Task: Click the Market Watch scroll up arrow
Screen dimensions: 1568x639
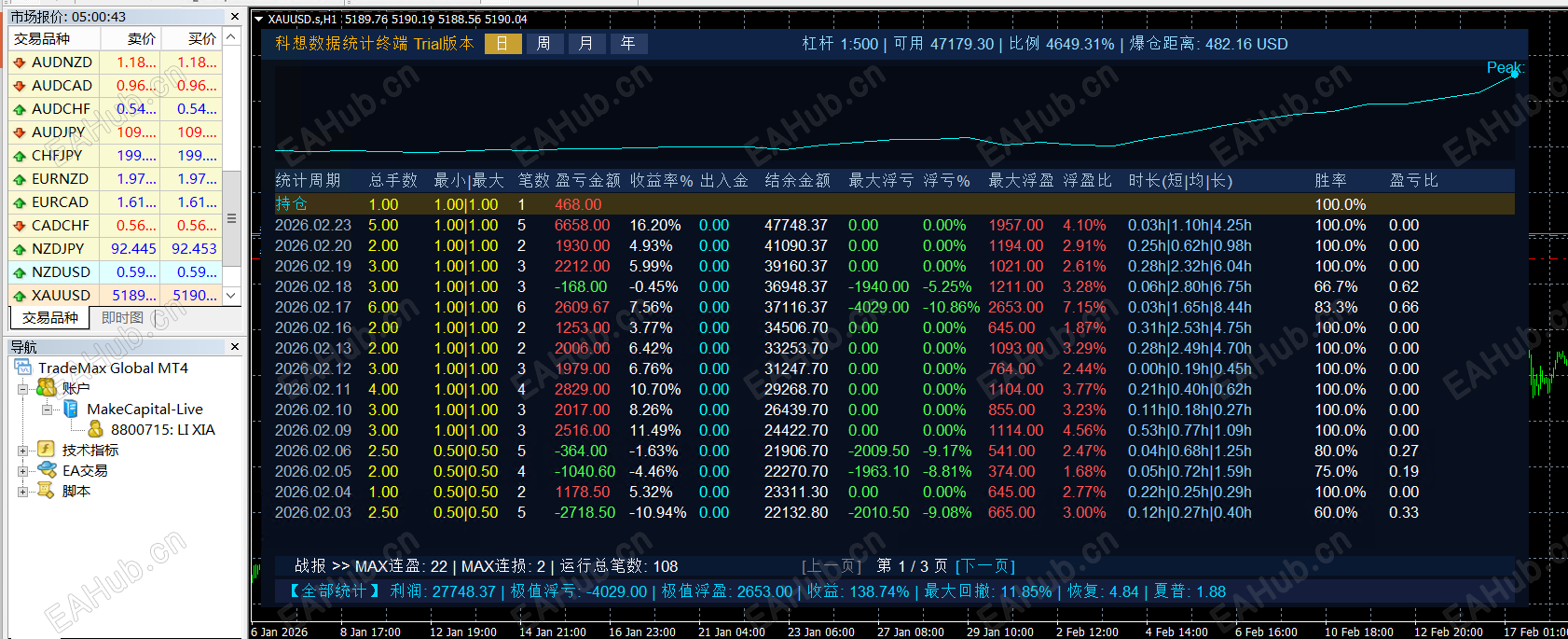Action: coord(232,37)
